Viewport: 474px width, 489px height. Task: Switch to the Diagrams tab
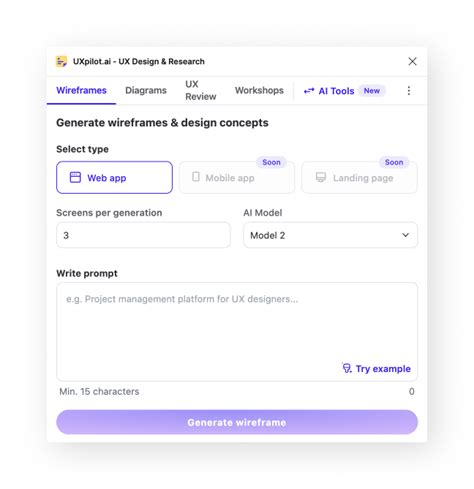[x=146, y=91]
